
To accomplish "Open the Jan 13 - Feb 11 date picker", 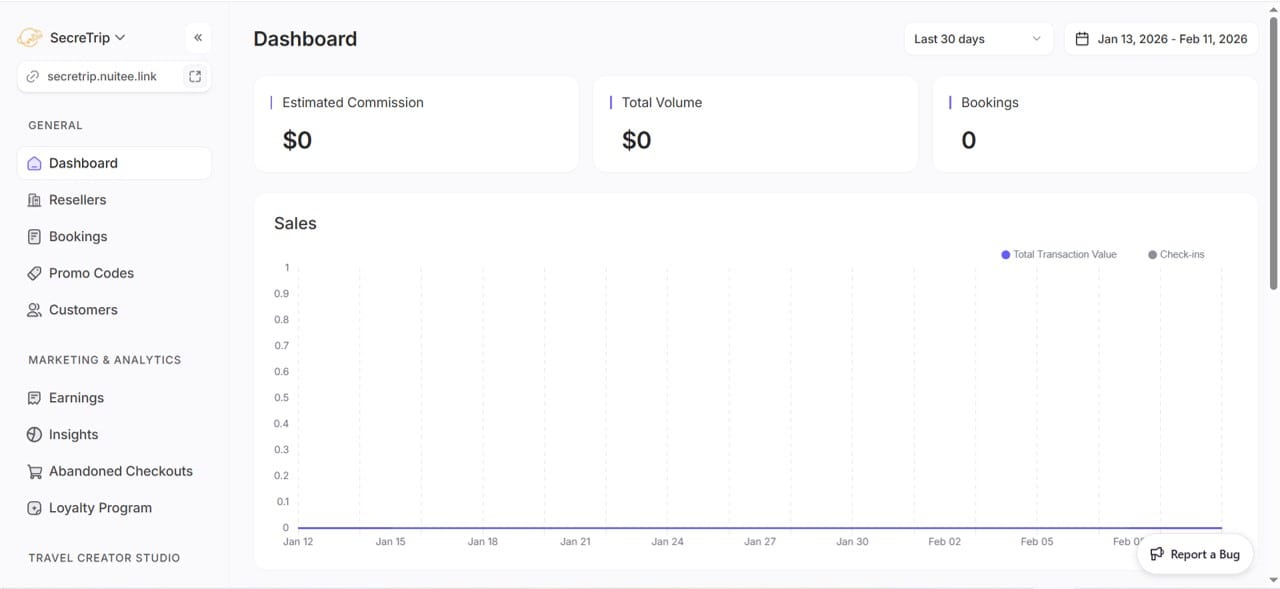I will (x=1171, y=39).
